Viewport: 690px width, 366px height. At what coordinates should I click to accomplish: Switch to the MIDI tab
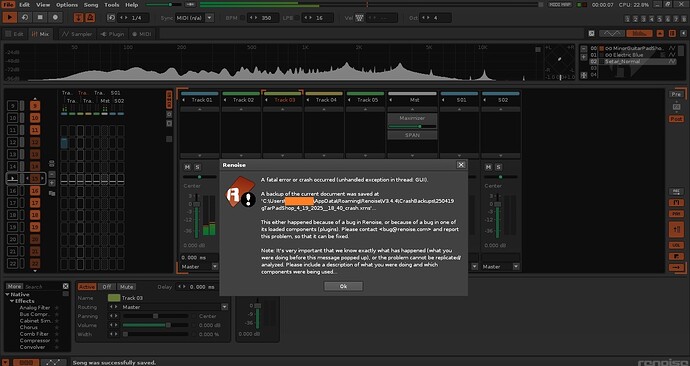[x=141, y=34]
